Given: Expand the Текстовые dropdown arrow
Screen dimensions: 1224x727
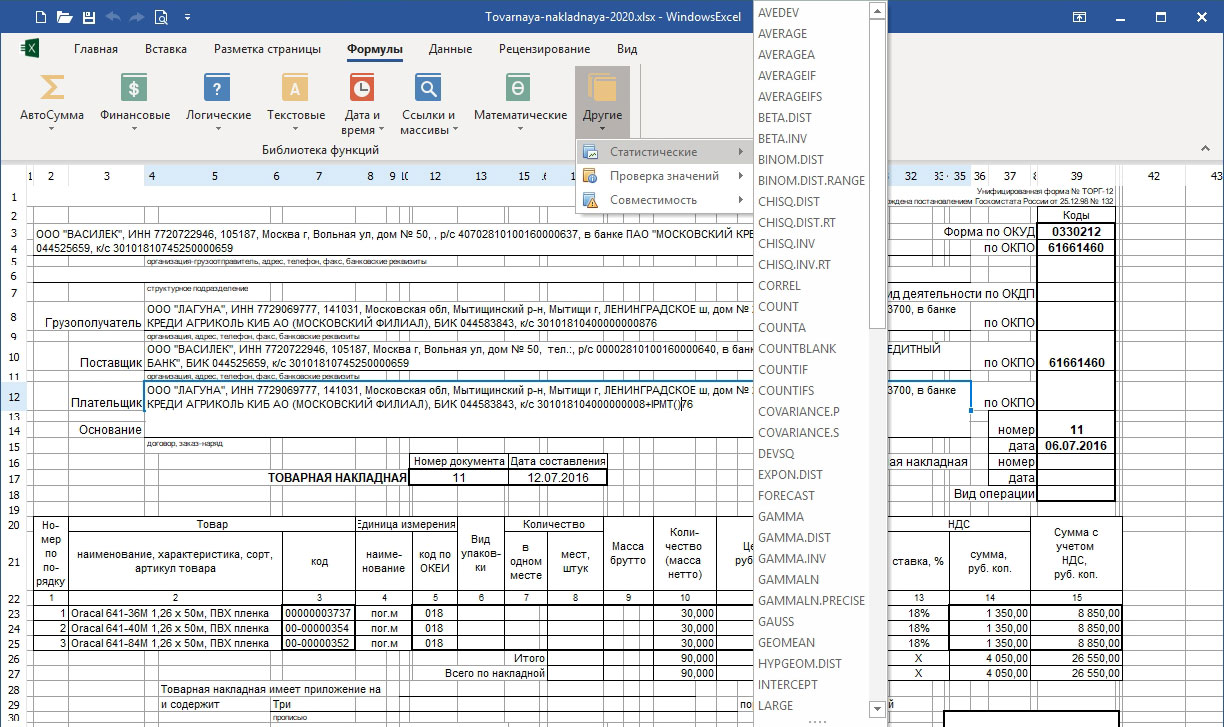Looking at the screenshot, I should tap(296, 129).
